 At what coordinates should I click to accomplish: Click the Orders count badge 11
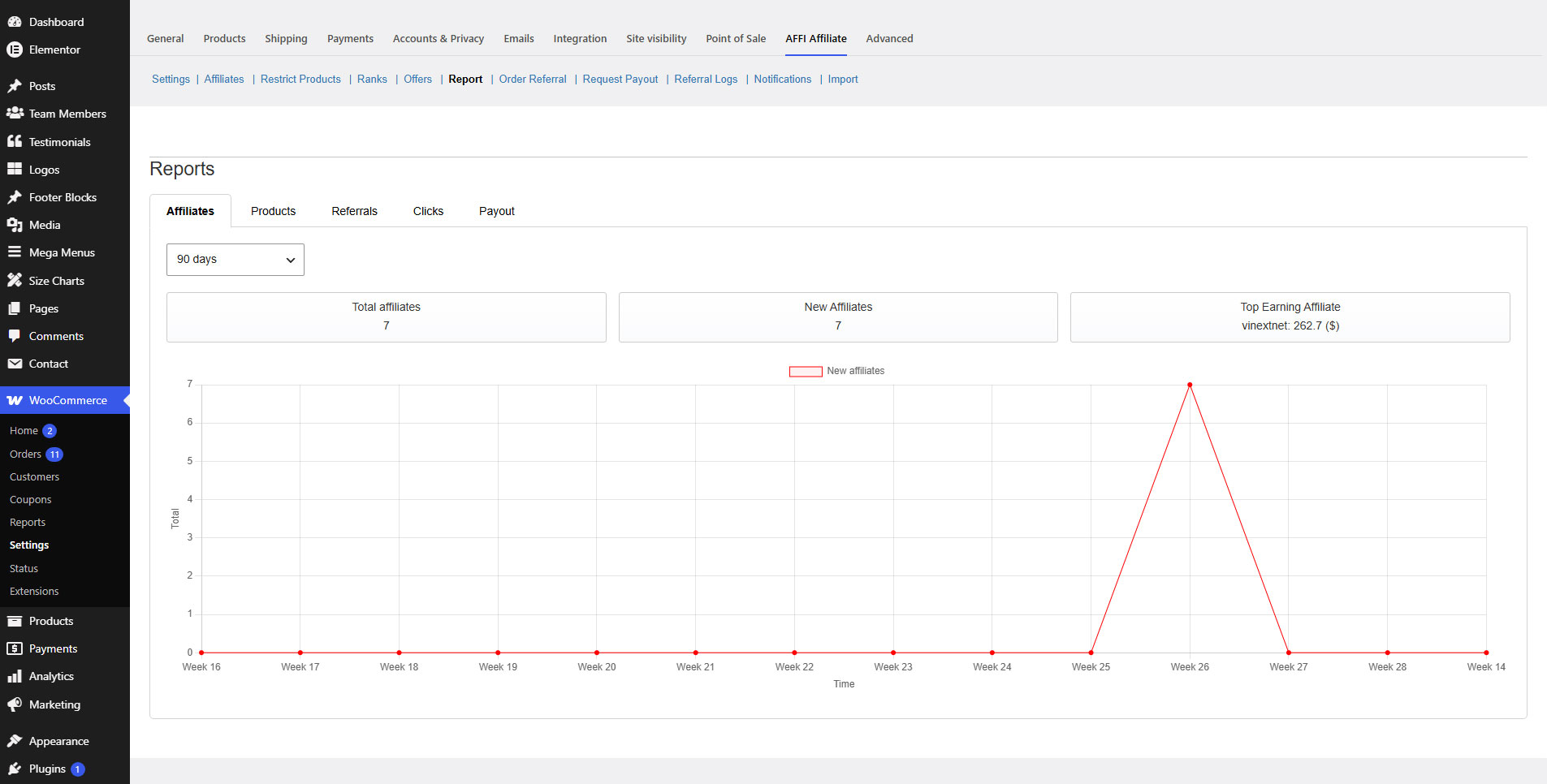point(54,454)
